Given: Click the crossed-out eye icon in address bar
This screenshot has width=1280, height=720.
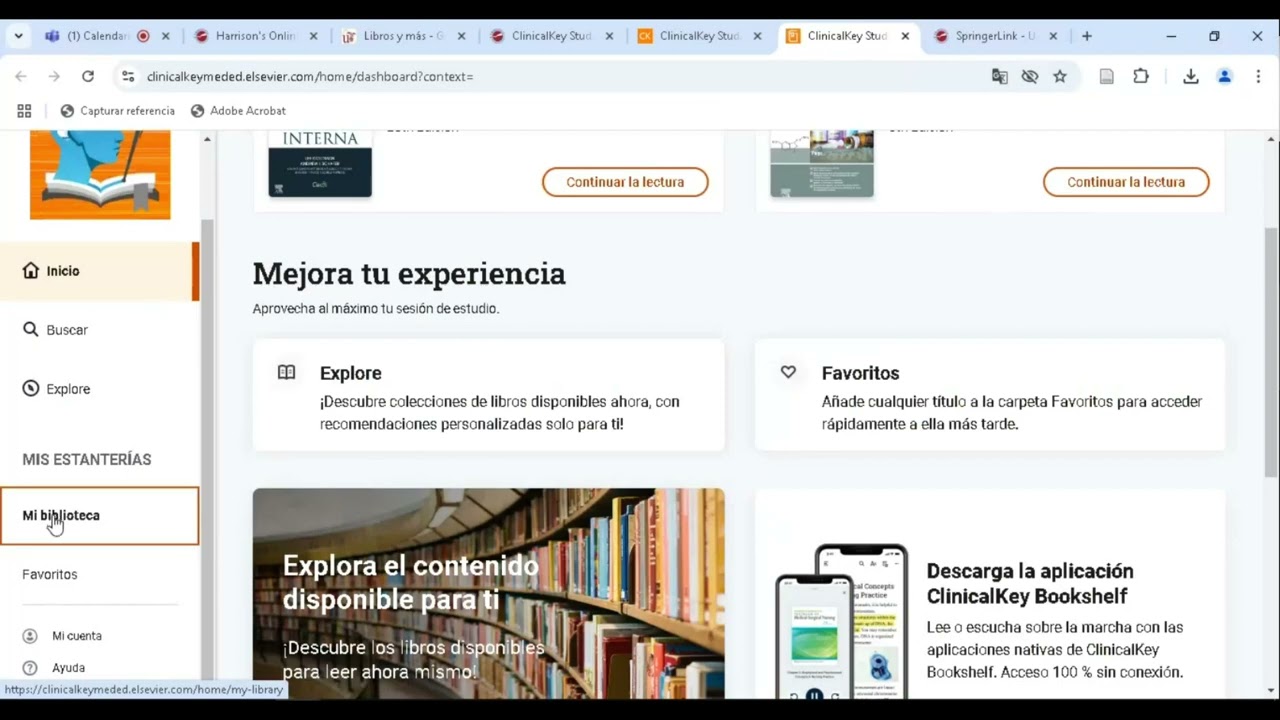Looking at the screenshot, I should click(1029, 76).
